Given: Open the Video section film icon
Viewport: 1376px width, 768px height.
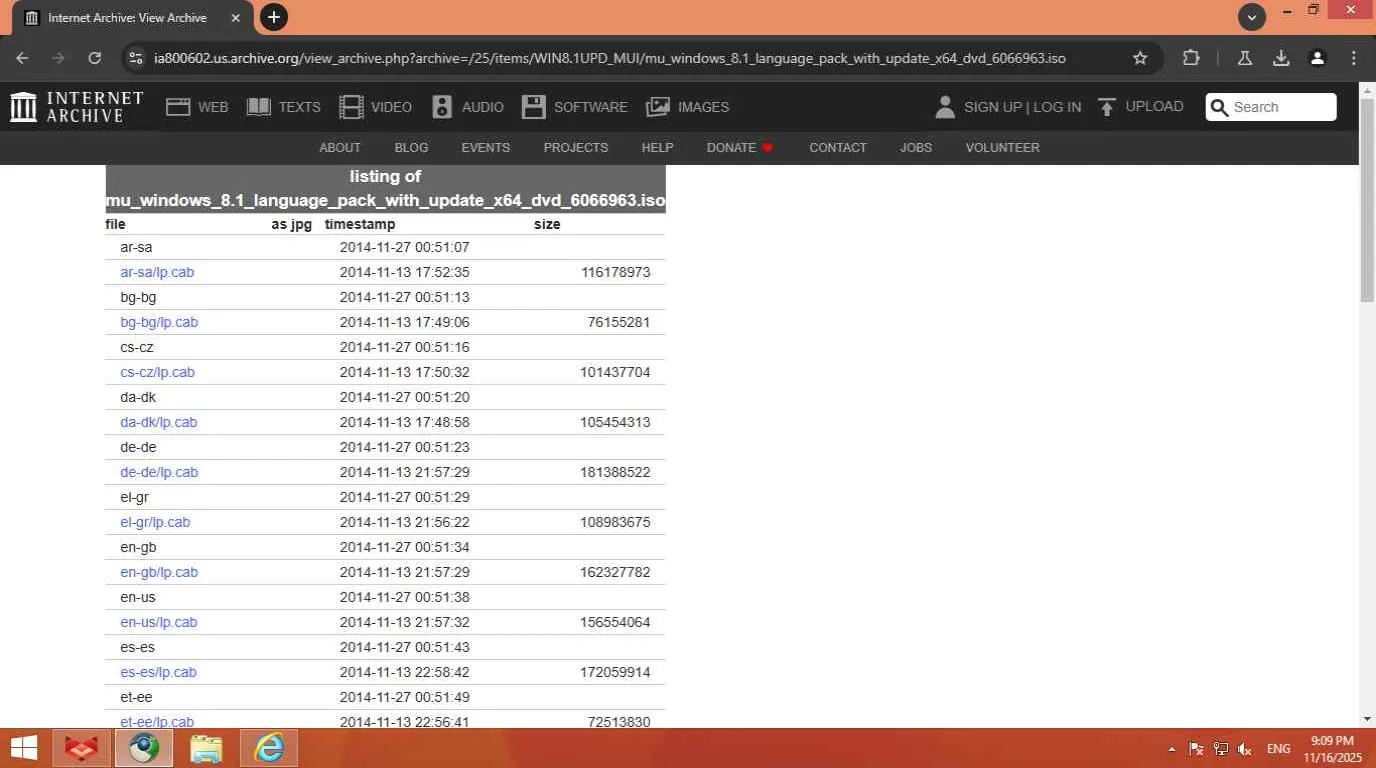Looking at the screenshot, I should 351,107.
